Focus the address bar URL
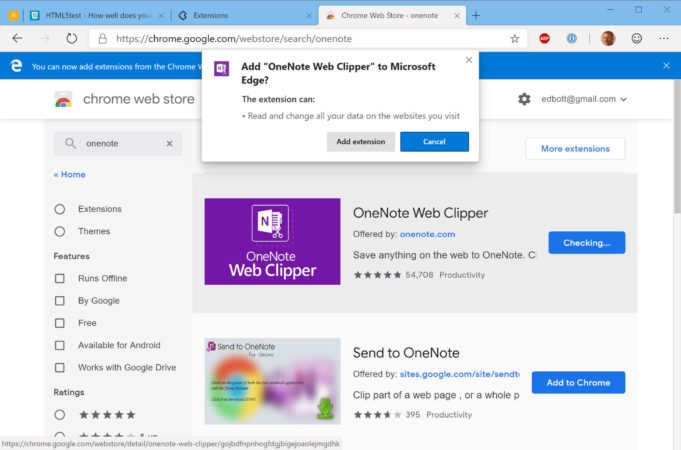Viewport: 681px width, 450px height. pyautogui.click(x=234, y=39)
